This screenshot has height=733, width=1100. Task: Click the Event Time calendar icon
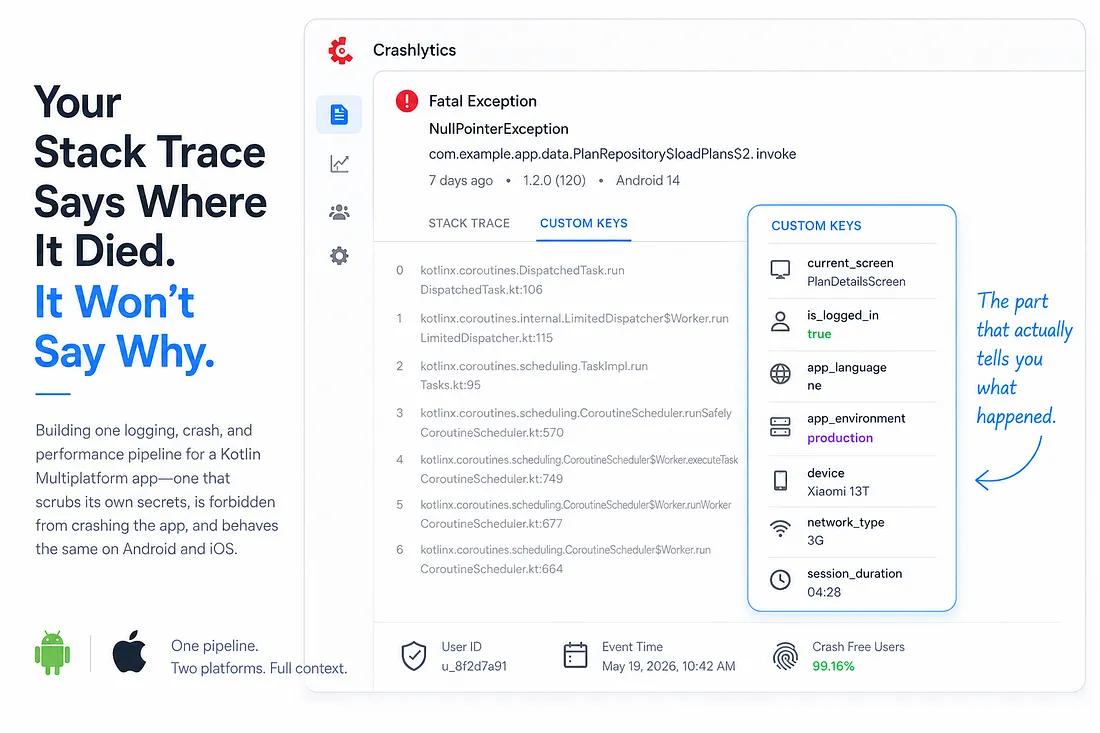575,655
